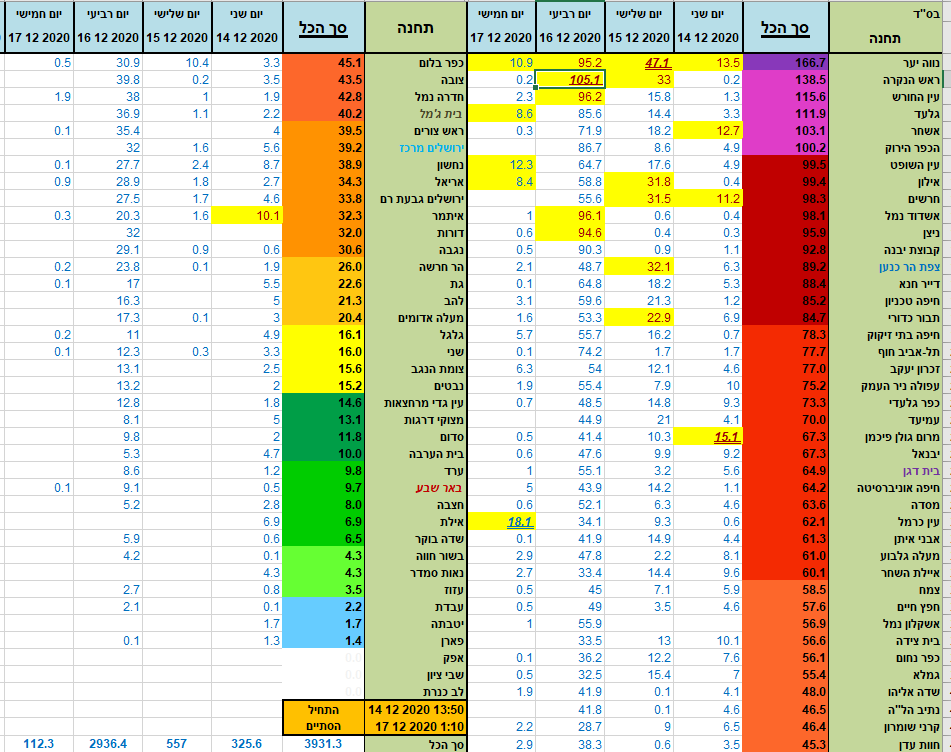This screenshot has height=752, width=951.
Task: Select the underlined 18.1 value for אילת
Action: click(506, 521)
